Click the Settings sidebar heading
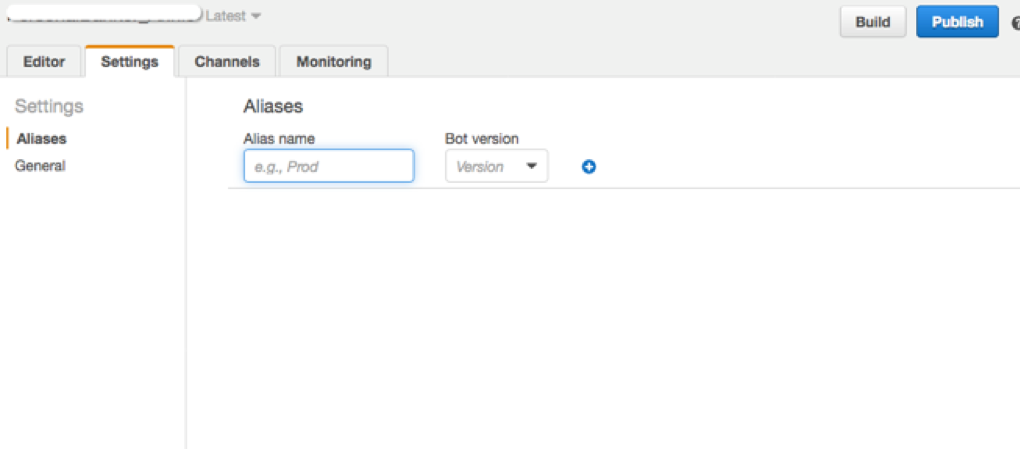This screenshot has height=449, width=1020. click(x=49, y=107)
